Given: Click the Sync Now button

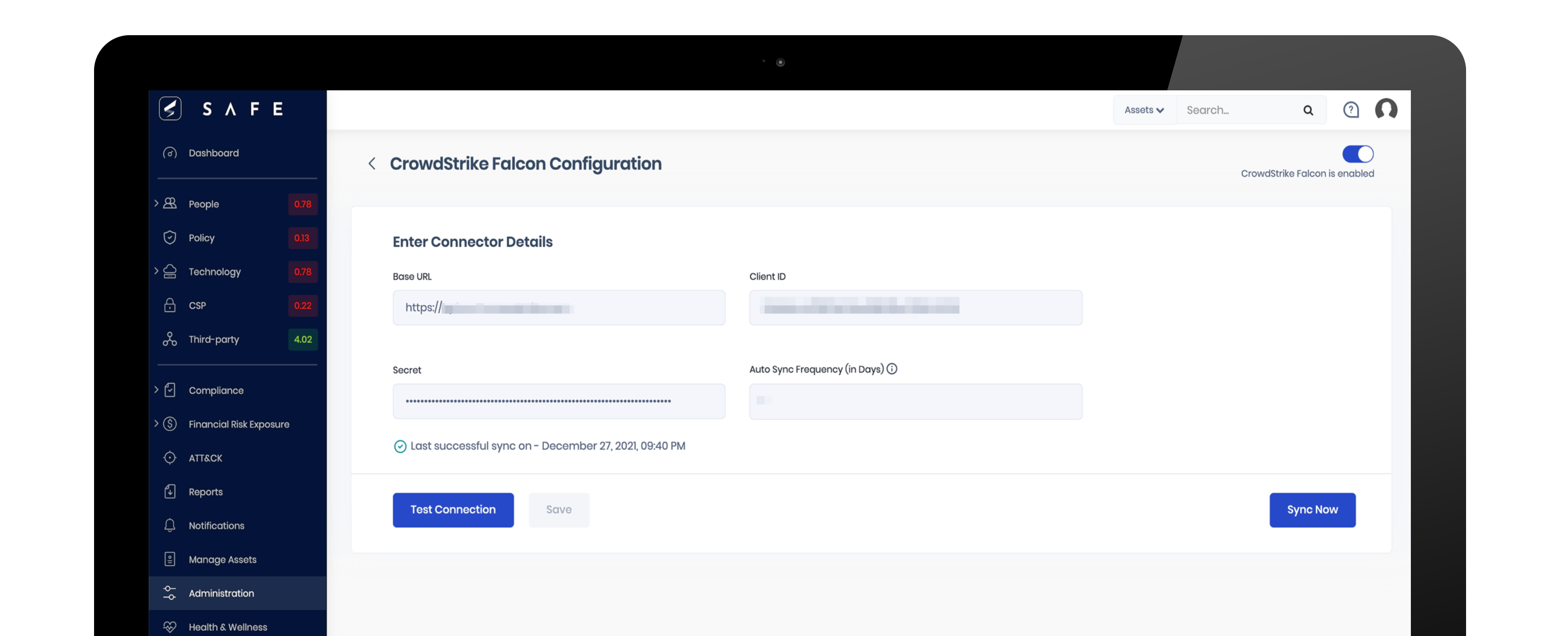Looking at the screenshot, I should click(x=1312, y=509).
